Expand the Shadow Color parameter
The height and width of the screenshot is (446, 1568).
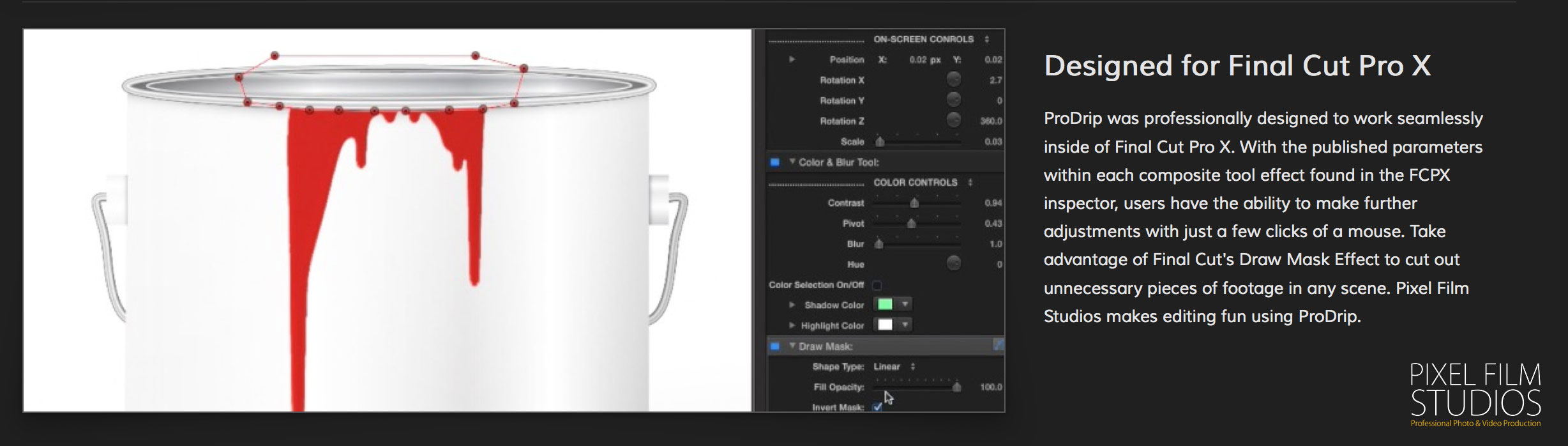[x=792, y=305]
